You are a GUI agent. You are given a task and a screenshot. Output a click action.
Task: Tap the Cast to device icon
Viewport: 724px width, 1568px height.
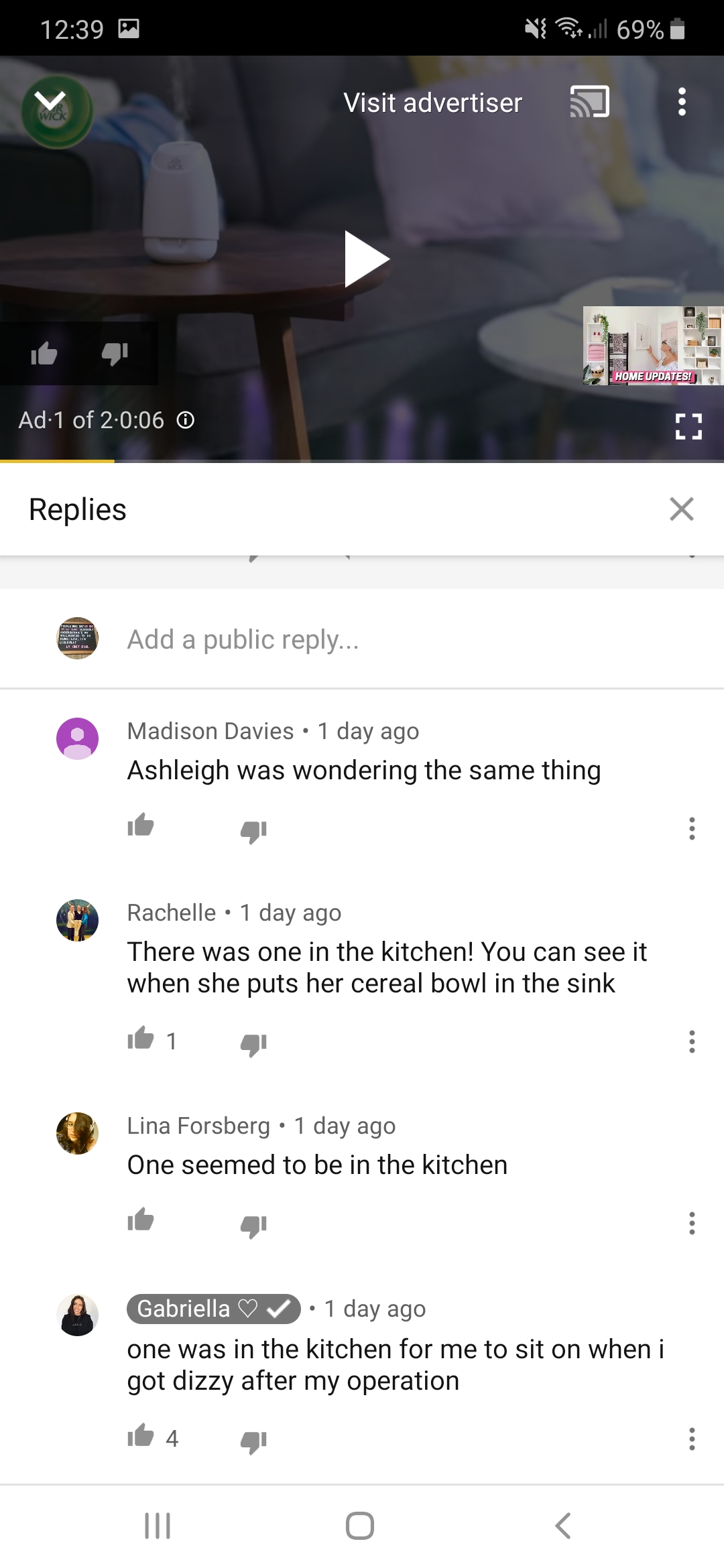pyautogui.click(x=589, y=102)
